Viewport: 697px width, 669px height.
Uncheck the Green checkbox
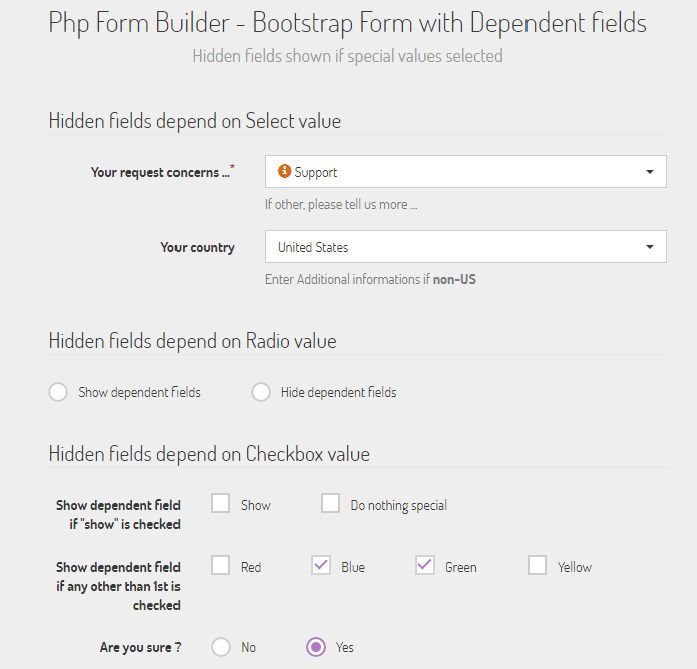(x=425, y=566)
